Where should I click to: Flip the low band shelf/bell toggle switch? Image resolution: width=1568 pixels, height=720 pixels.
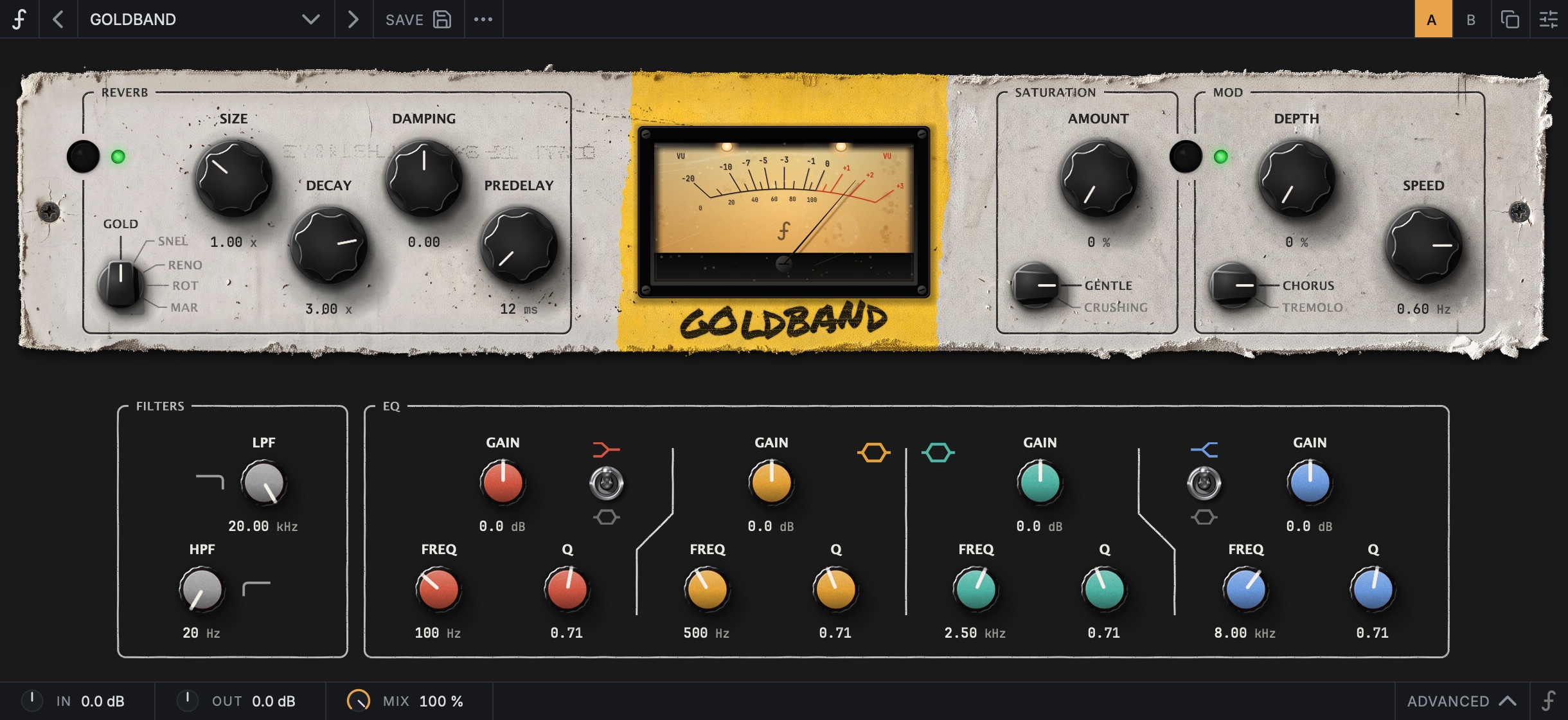pyautogui.click(x=606, y=483)
